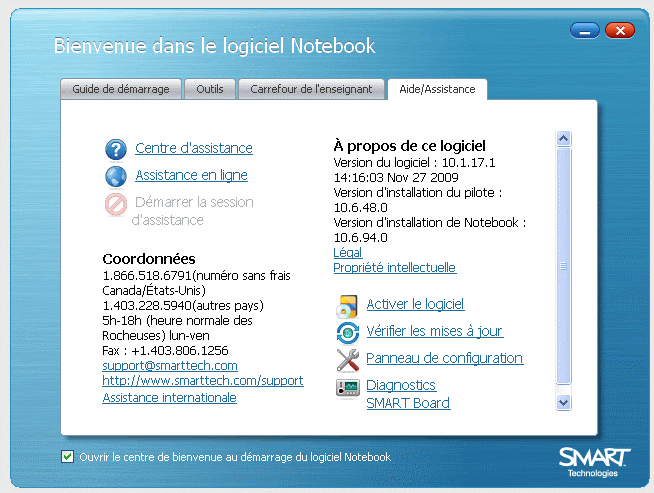
Task: Open Panneau de configuration link
Action: coord(445,358)
